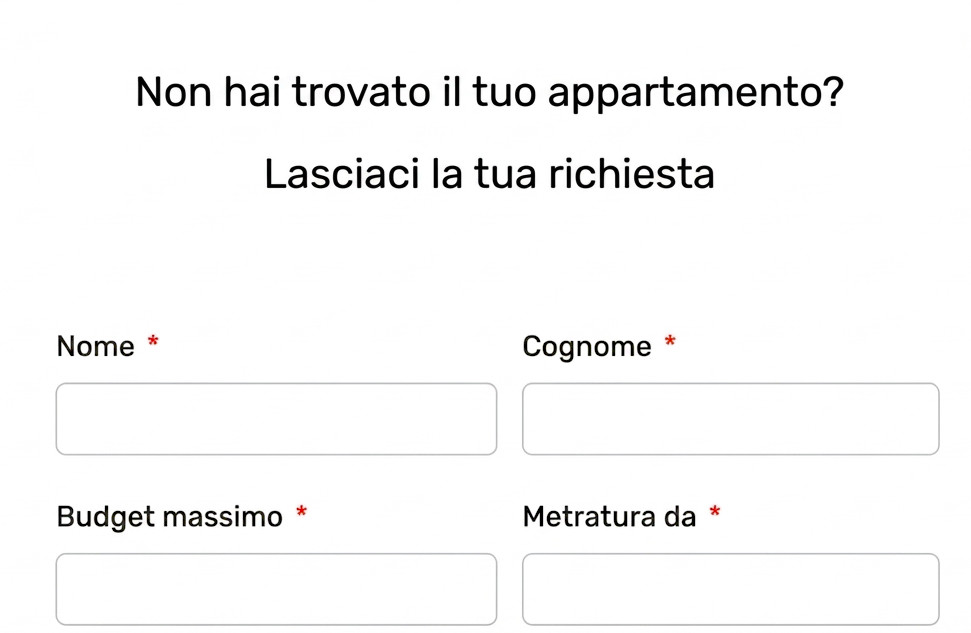Select the Budget massimo input field

276,589
